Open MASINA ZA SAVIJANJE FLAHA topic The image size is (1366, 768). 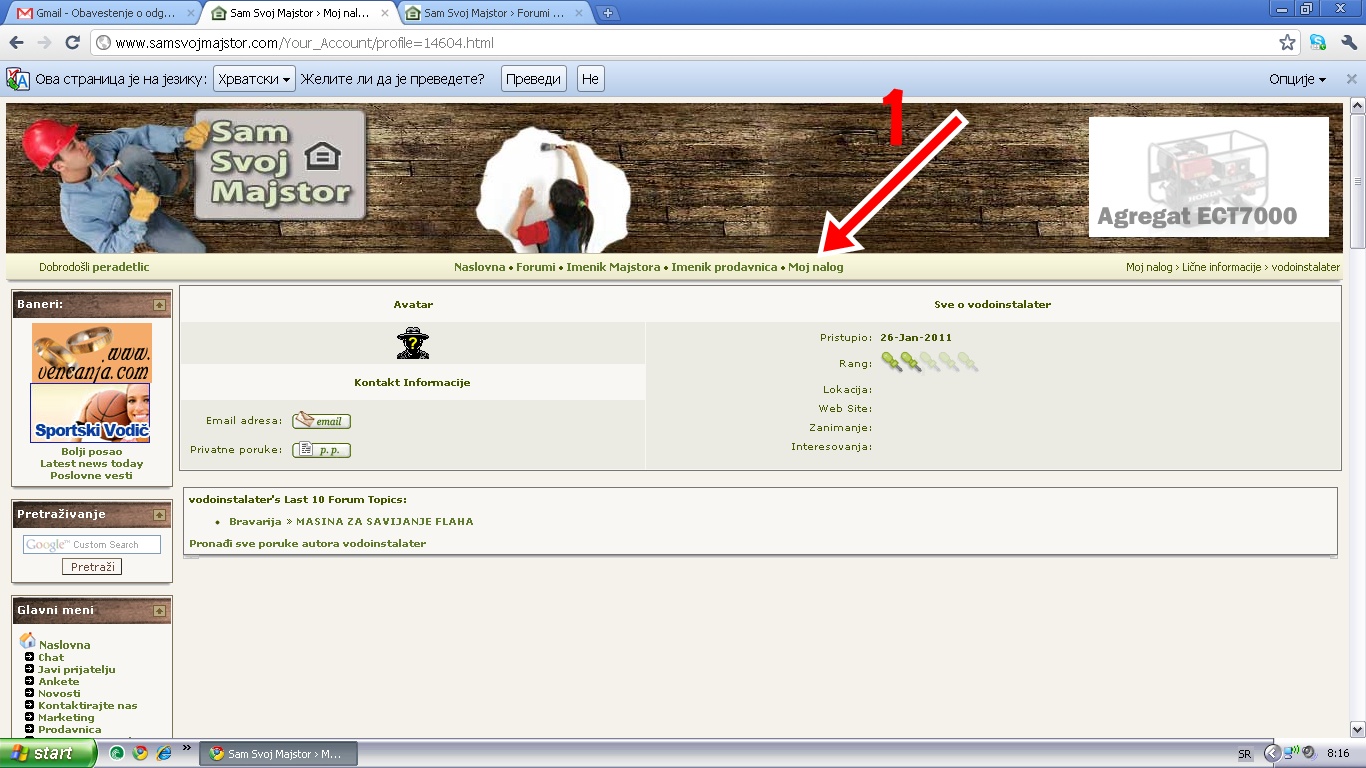[x=384, y=521]
